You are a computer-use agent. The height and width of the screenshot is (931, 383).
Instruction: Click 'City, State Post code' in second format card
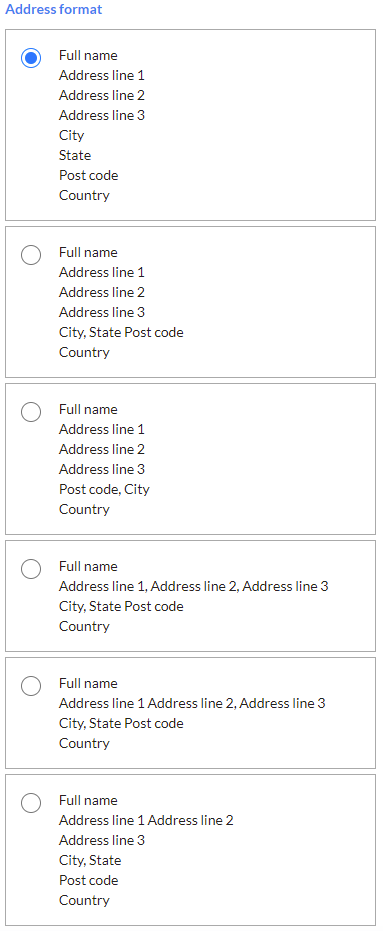(x=121, y=332)
